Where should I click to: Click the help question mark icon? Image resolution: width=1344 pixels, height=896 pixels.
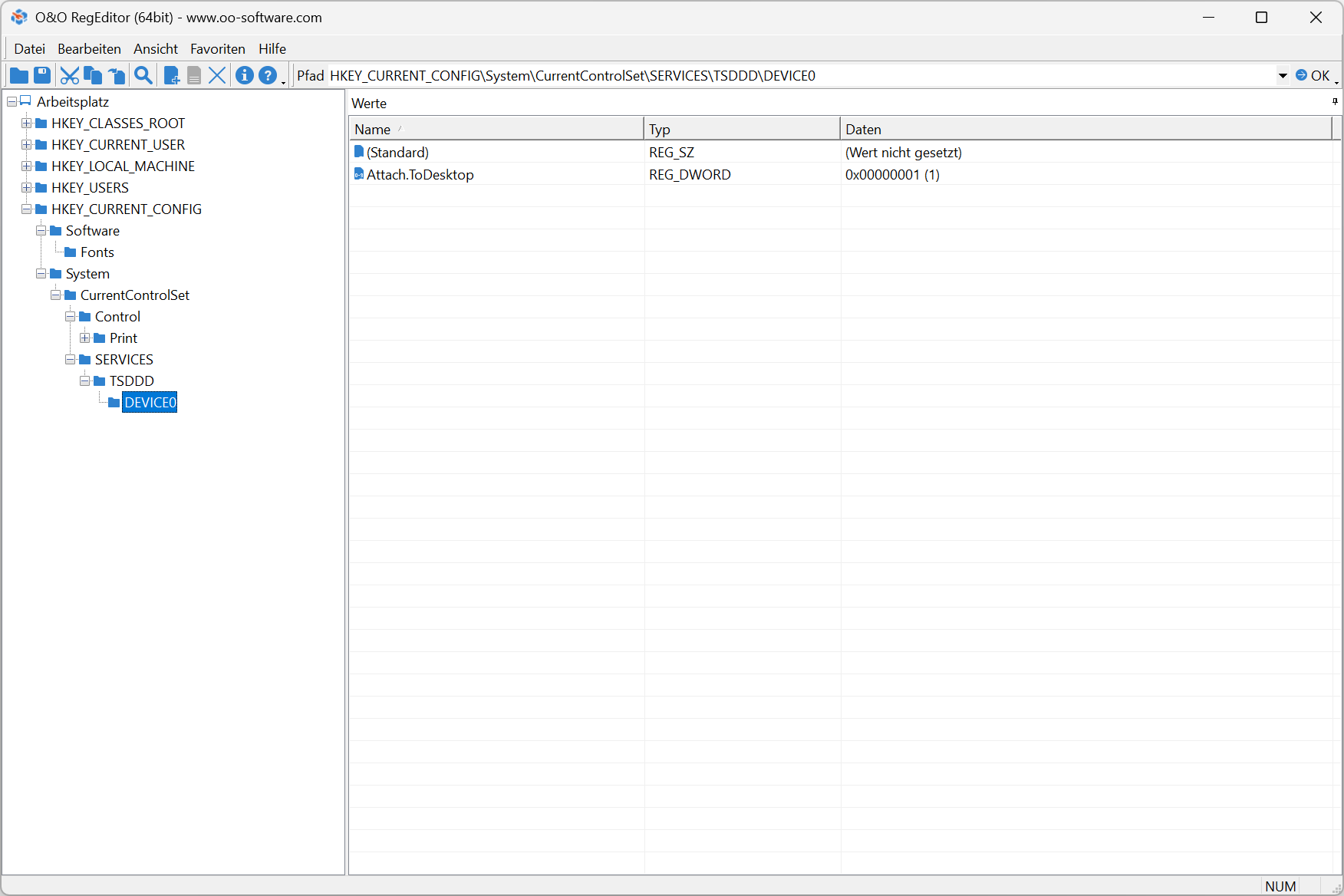(x=267, y=75)
